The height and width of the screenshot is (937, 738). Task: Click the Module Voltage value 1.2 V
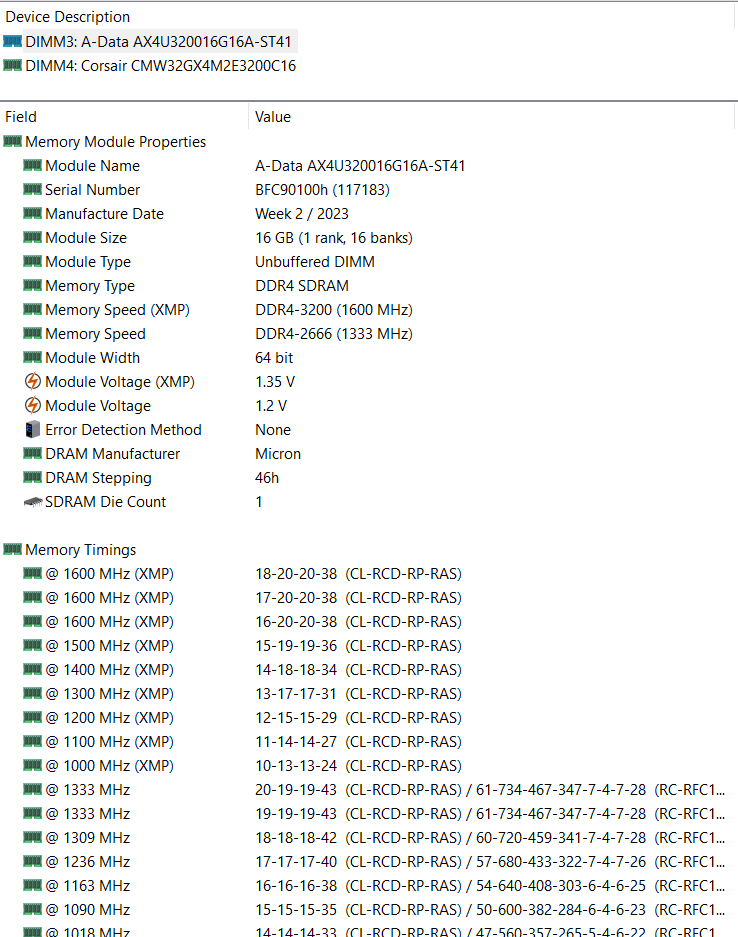[271, 406]
